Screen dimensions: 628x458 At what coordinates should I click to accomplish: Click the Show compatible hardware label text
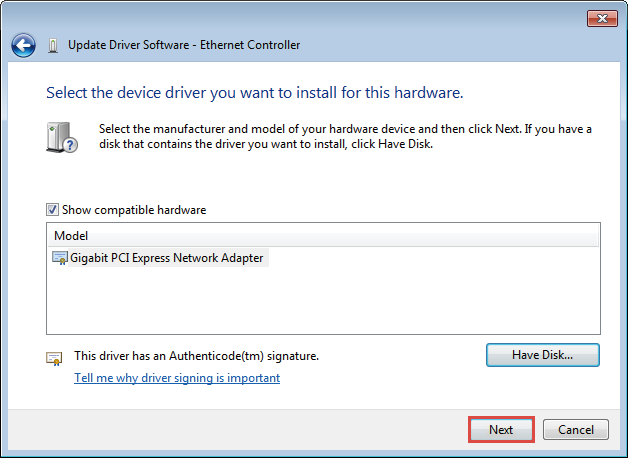(134, 210)
